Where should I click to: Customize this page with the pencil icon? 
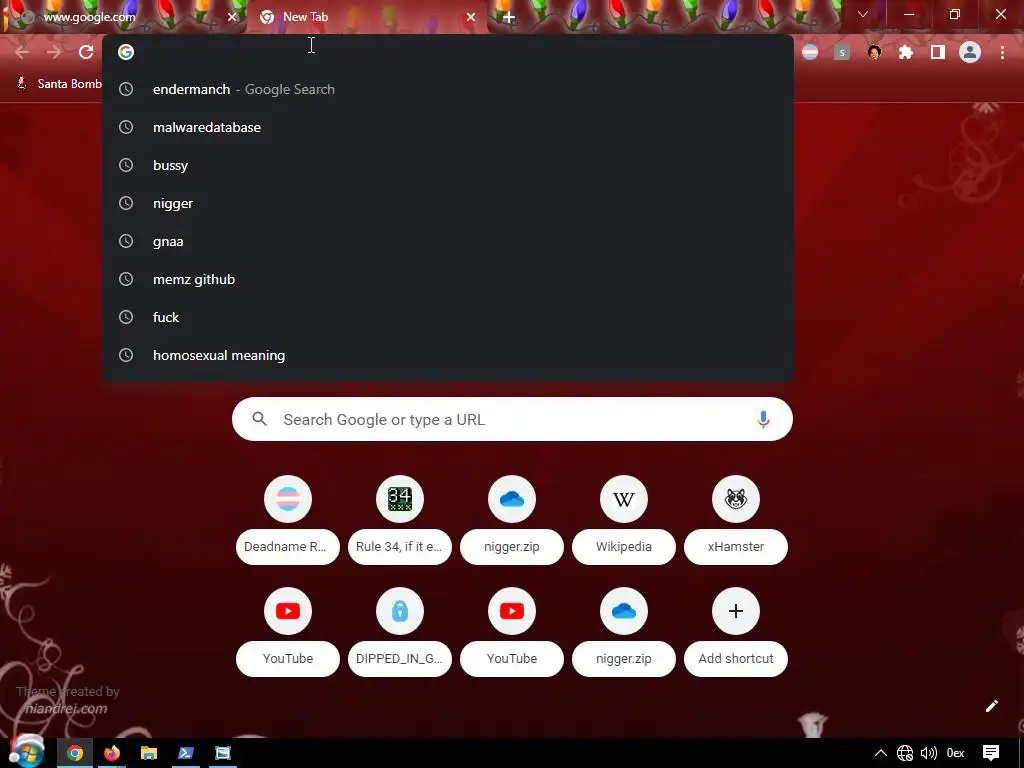pyautogui.click(x=991, y=706)
